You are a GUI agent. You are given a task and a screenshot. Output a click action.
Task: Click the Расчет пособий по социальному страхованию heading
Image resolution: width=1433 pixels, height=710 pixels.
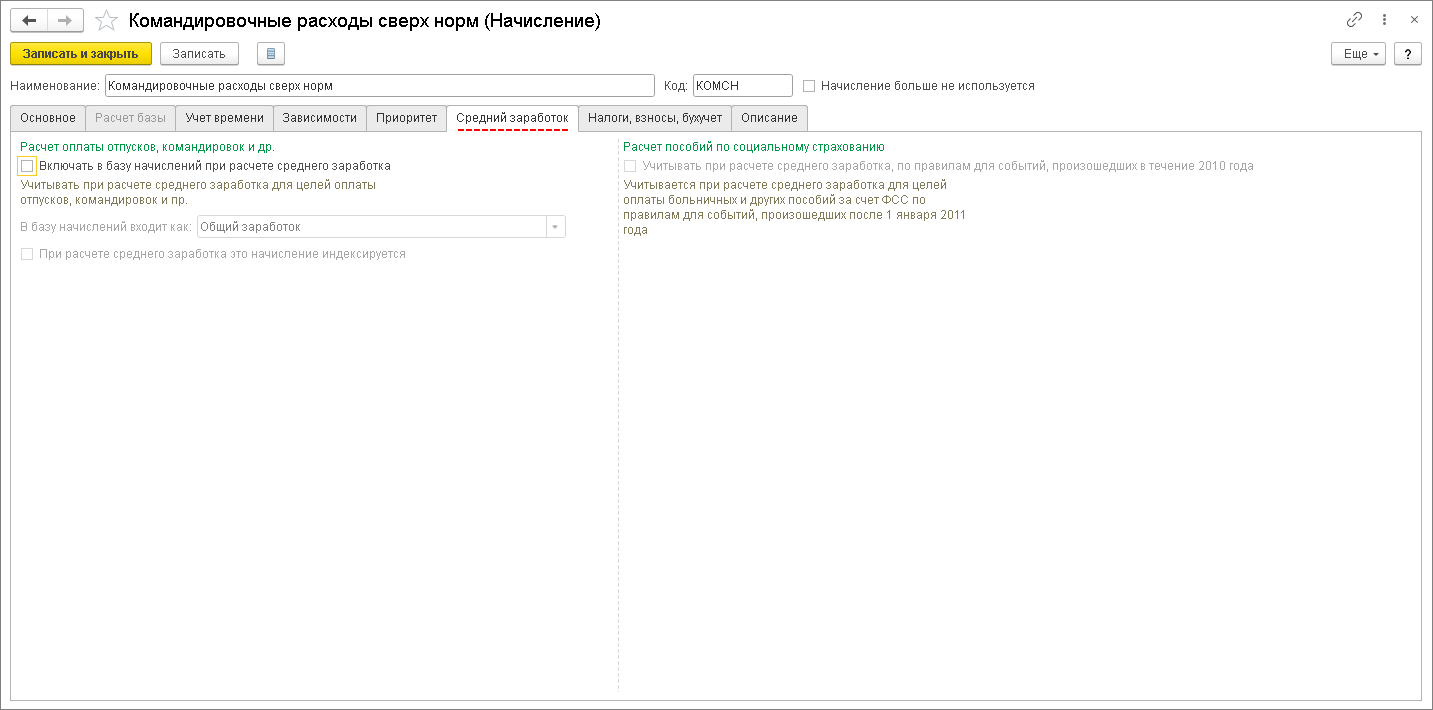754,147
